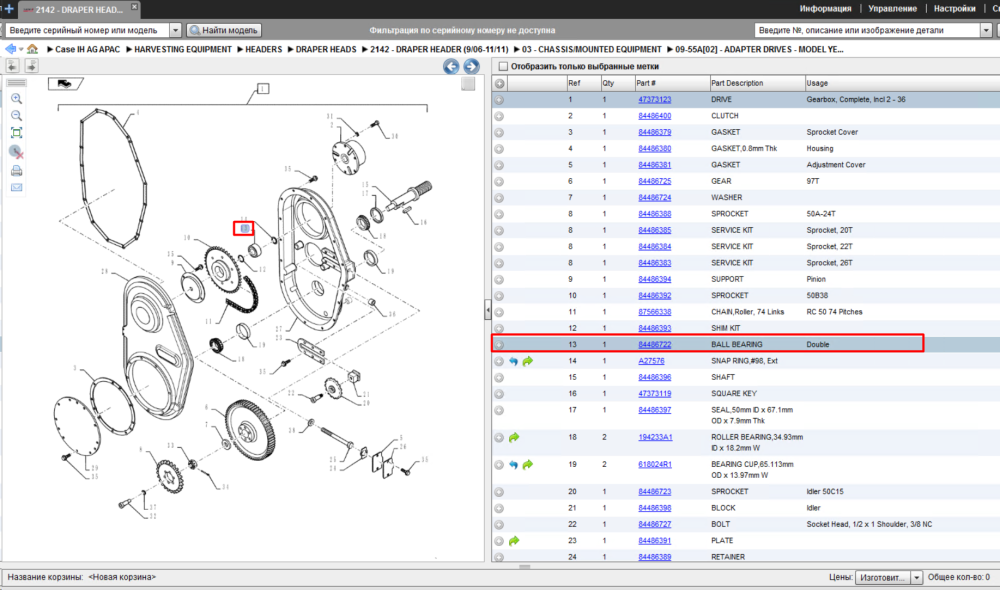Click the gray square icon at the diagram's top right
Image resolution: width=1000 pixels, height=590 pixels.
468,84
